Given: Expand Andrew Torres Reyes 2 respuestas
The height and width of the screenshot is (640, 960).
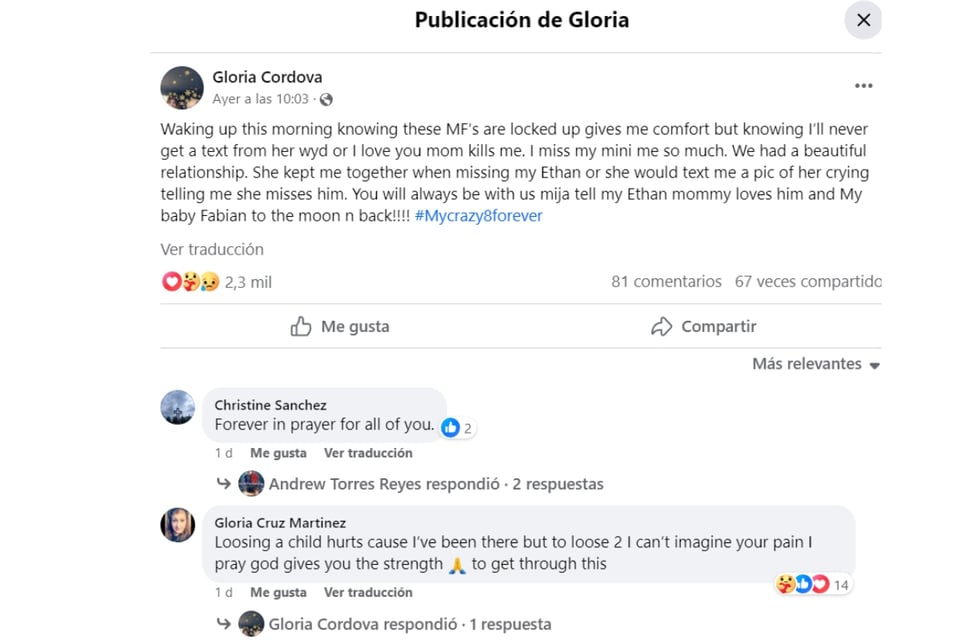Looking at the screenshot, I should click(x=436, y=484).
